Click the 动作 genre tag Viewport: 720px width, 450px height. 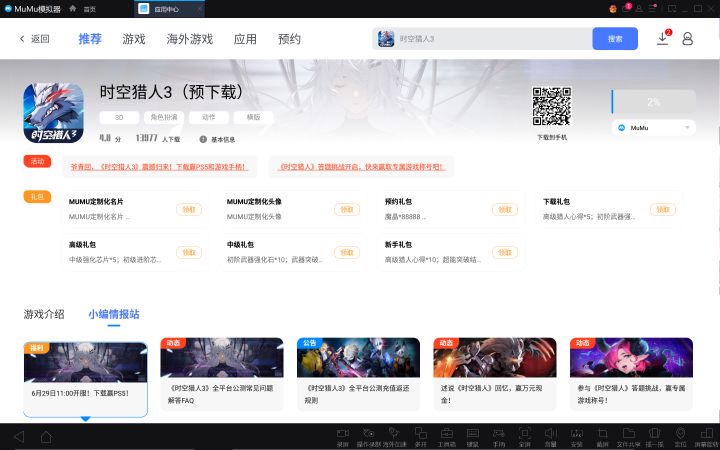[x=208, y=118]
